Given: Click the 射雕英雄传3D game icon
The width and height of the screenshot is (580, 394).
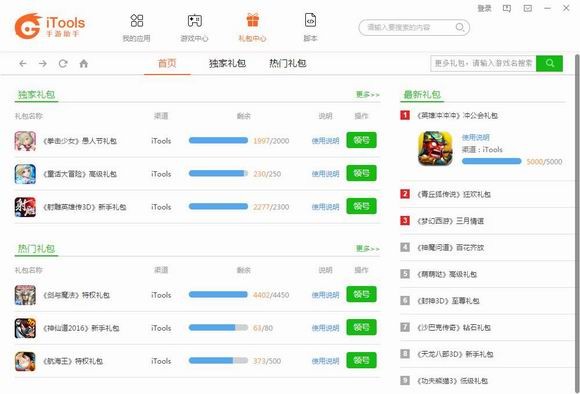Looking at the screenshot, I should coord(25,207).
